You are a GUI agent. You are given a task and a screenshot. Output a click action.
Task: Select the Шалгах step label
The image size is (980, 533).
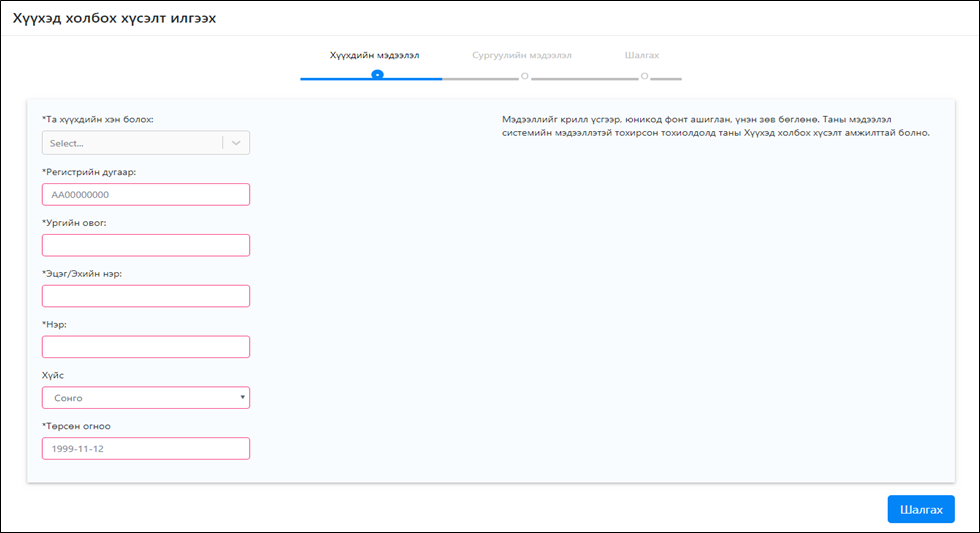click(642, 55)
